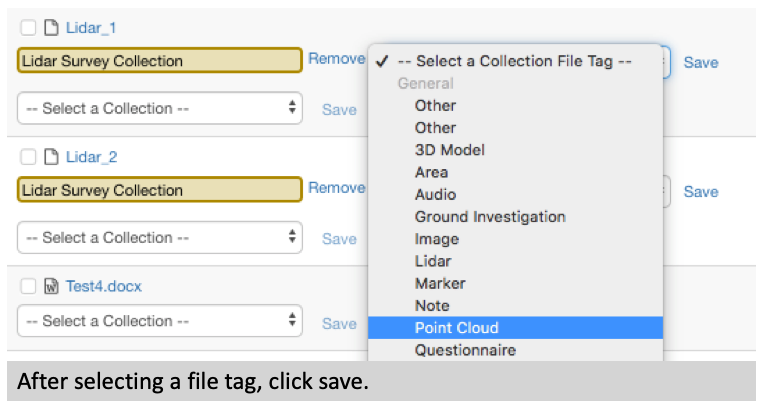Click the Lidar Survey Collection field under Lidar_1

tap(160, 61)
